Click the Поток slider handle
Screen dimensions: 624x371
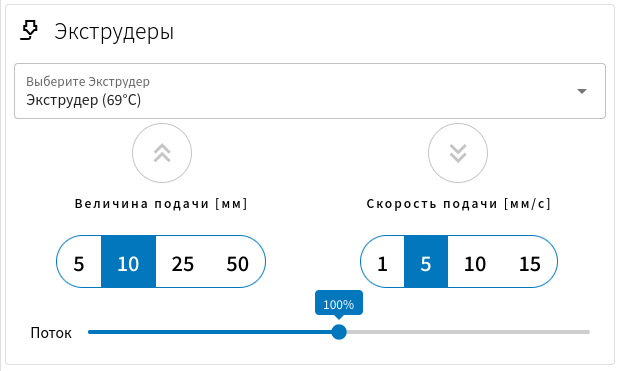click(339, 332)
